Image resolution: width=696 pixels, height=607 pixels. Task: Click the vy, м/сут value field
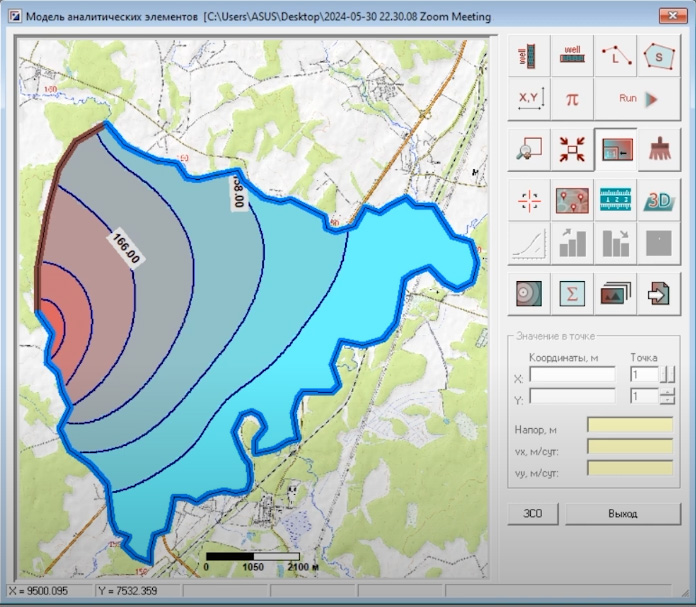[x=630, y=468]
